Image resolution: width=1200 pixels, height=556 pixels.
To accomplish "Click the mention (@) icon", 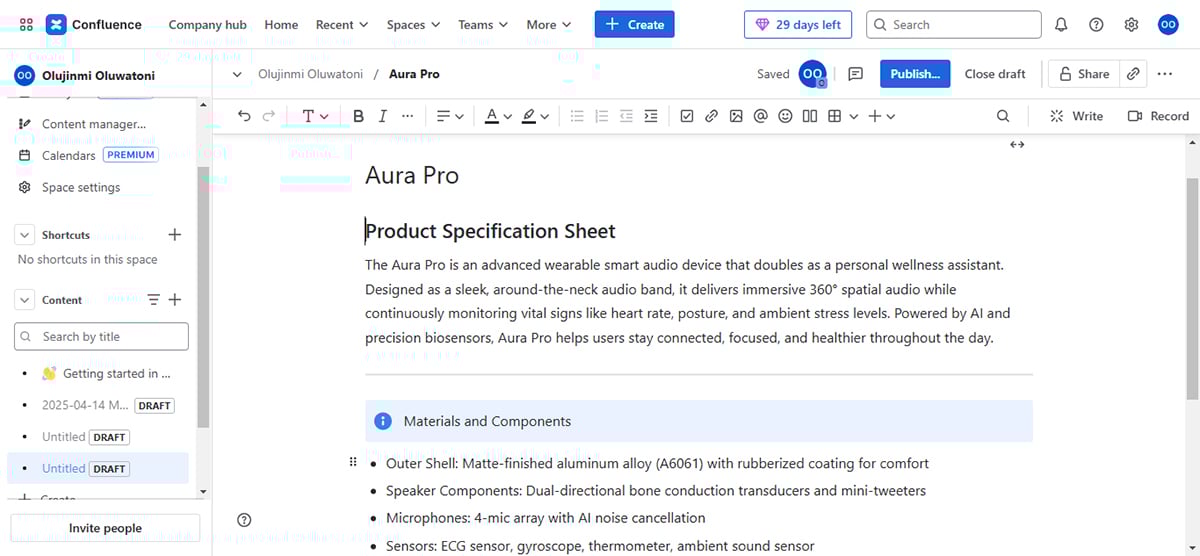I will pyautogui.click(x=760, y=116).
